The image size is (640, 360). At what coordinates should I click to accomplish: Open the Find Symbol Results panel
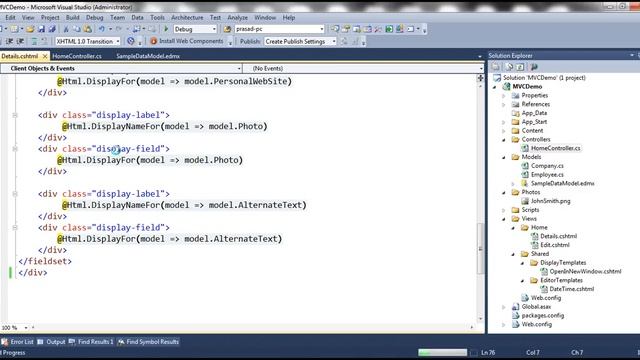[x=148, y=342]
